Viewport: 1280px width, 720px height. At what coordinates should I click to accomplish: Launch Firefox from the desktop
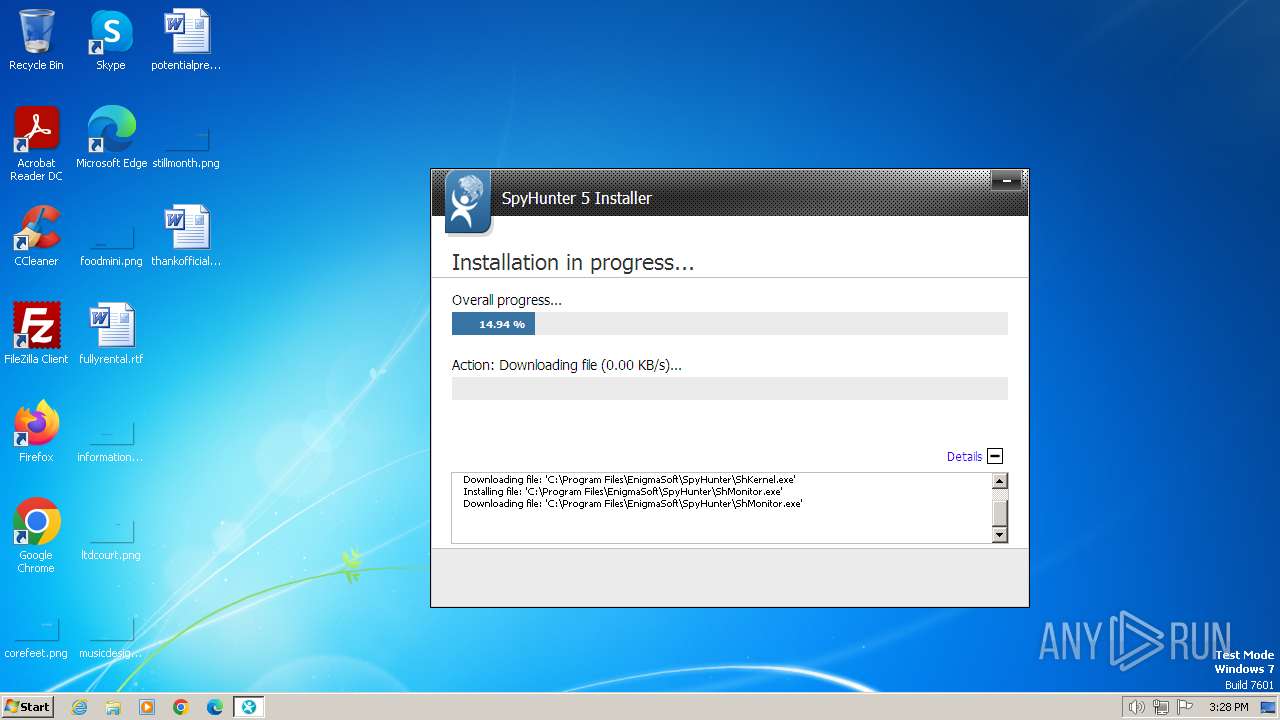[36, 431]
